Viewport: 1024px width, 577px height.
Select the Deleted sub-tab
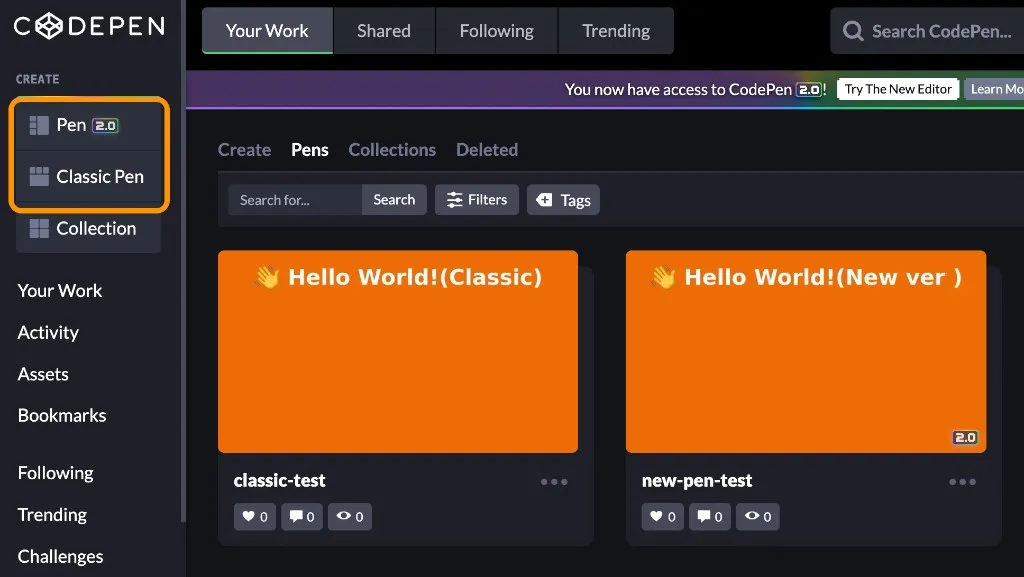pyautogui.click(x=487, y=149)
